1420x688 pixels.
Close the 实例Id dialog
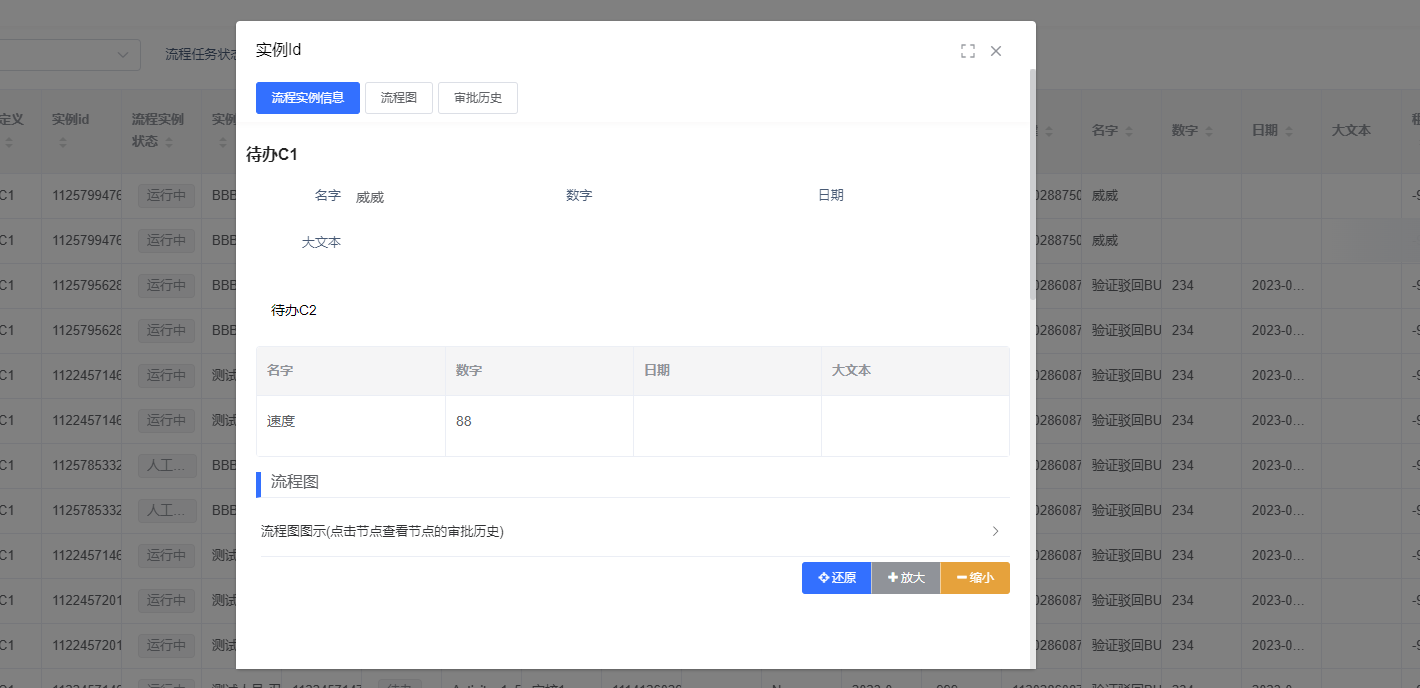(x=996, y=51)
